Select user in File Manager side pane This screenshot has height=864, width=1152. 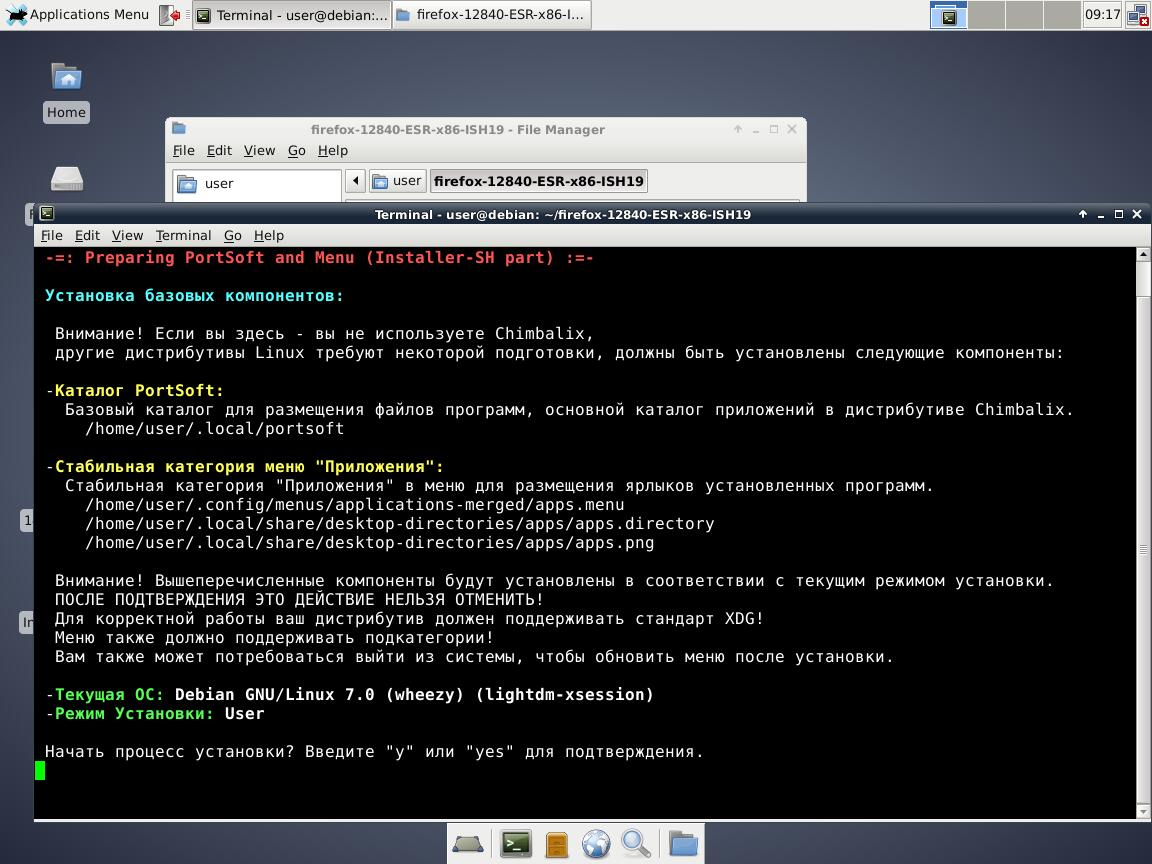point(257,184)
